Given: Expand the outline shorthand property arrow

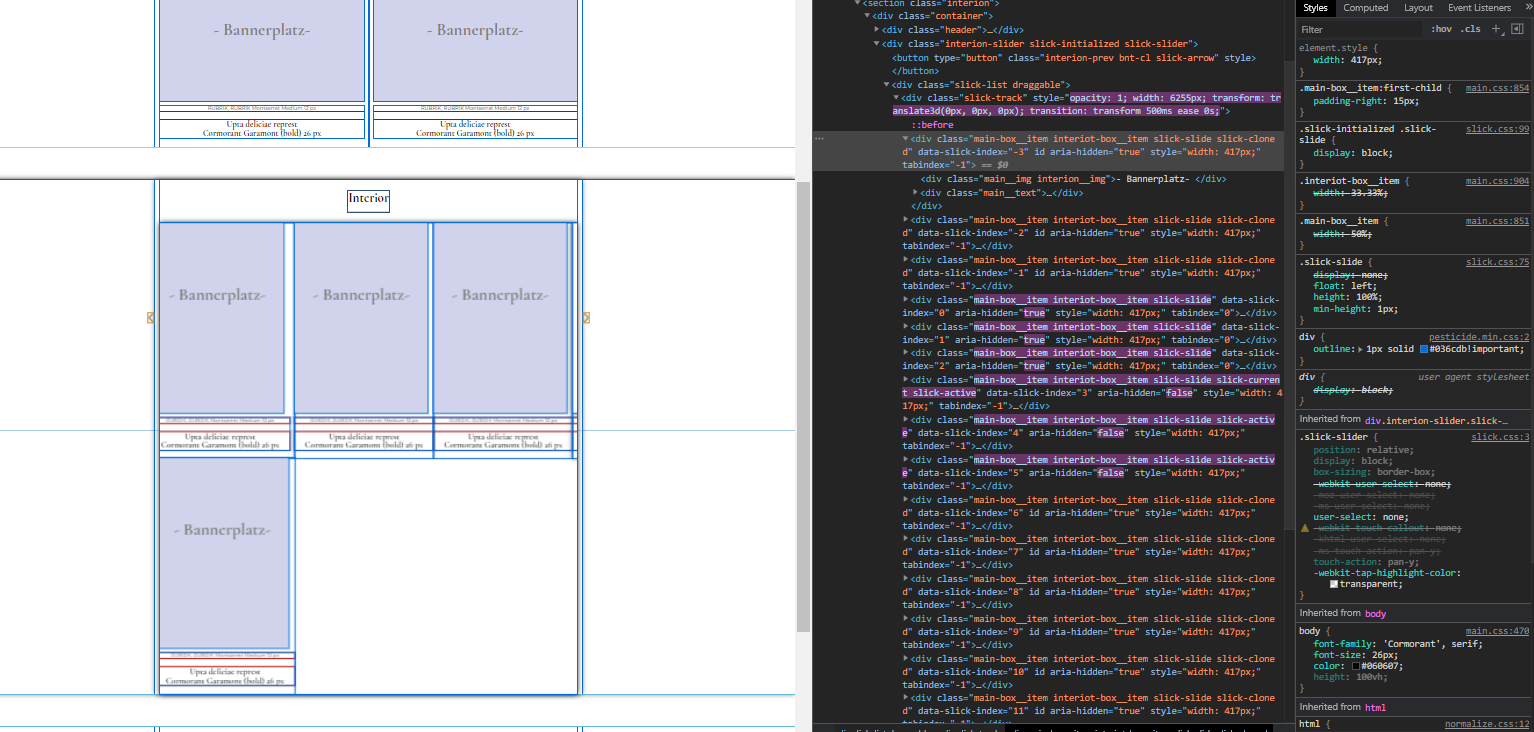Looking at the screenshot, I should coord(1360,349).
